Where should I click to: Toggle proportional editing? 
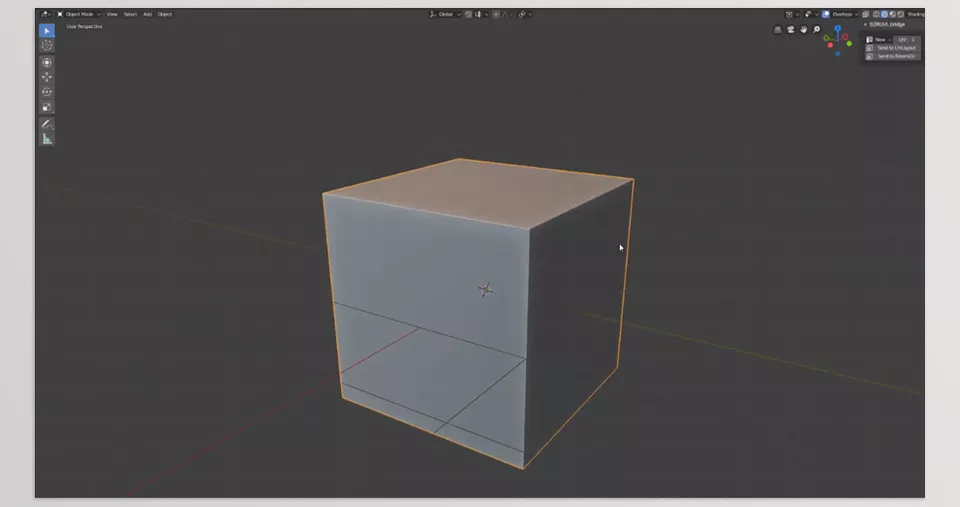pos(496,14)
